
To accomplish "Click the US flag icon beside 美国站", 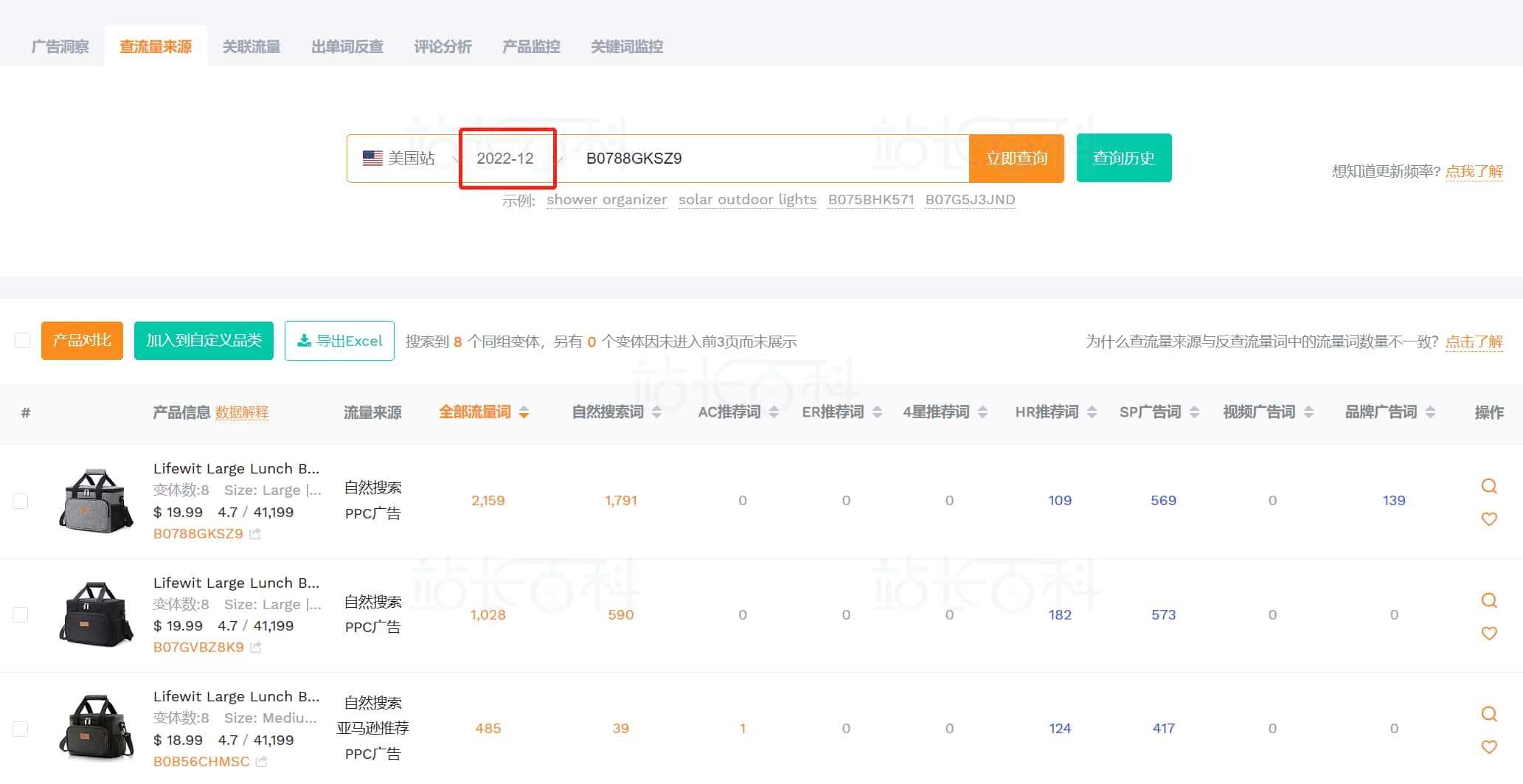I will point(372,157).
